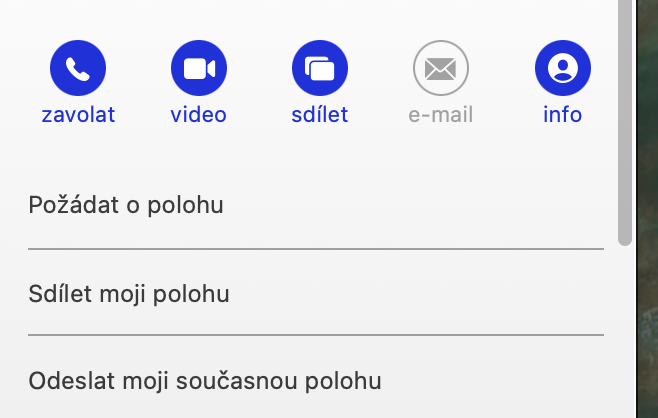The height and width of the screenshot is (418, 658).
Task: Choose "Sdílet moji polohu"
Action: pyautogui.click(x=129, y=294)
